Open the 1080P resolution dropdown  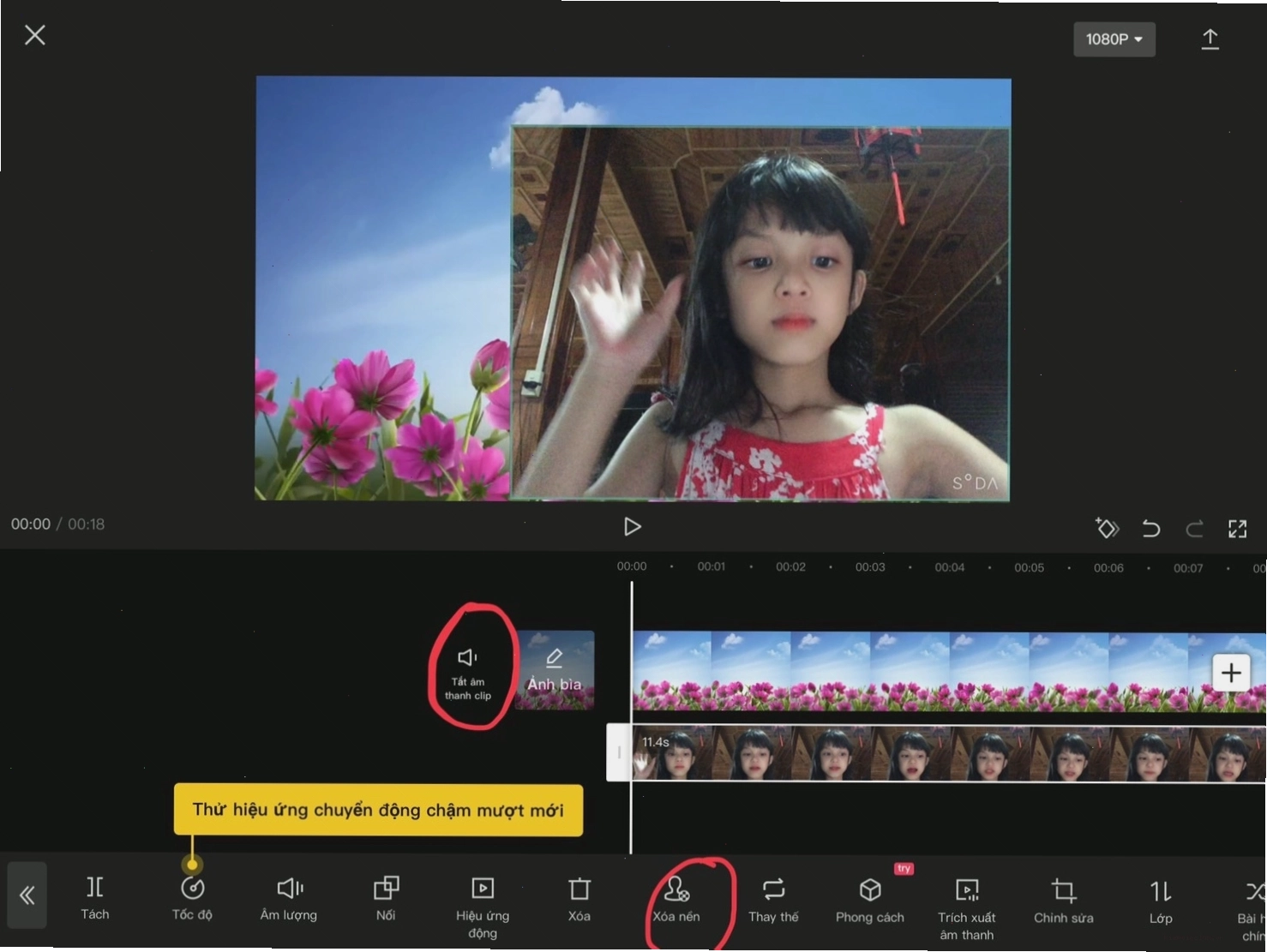(1114, 39)
